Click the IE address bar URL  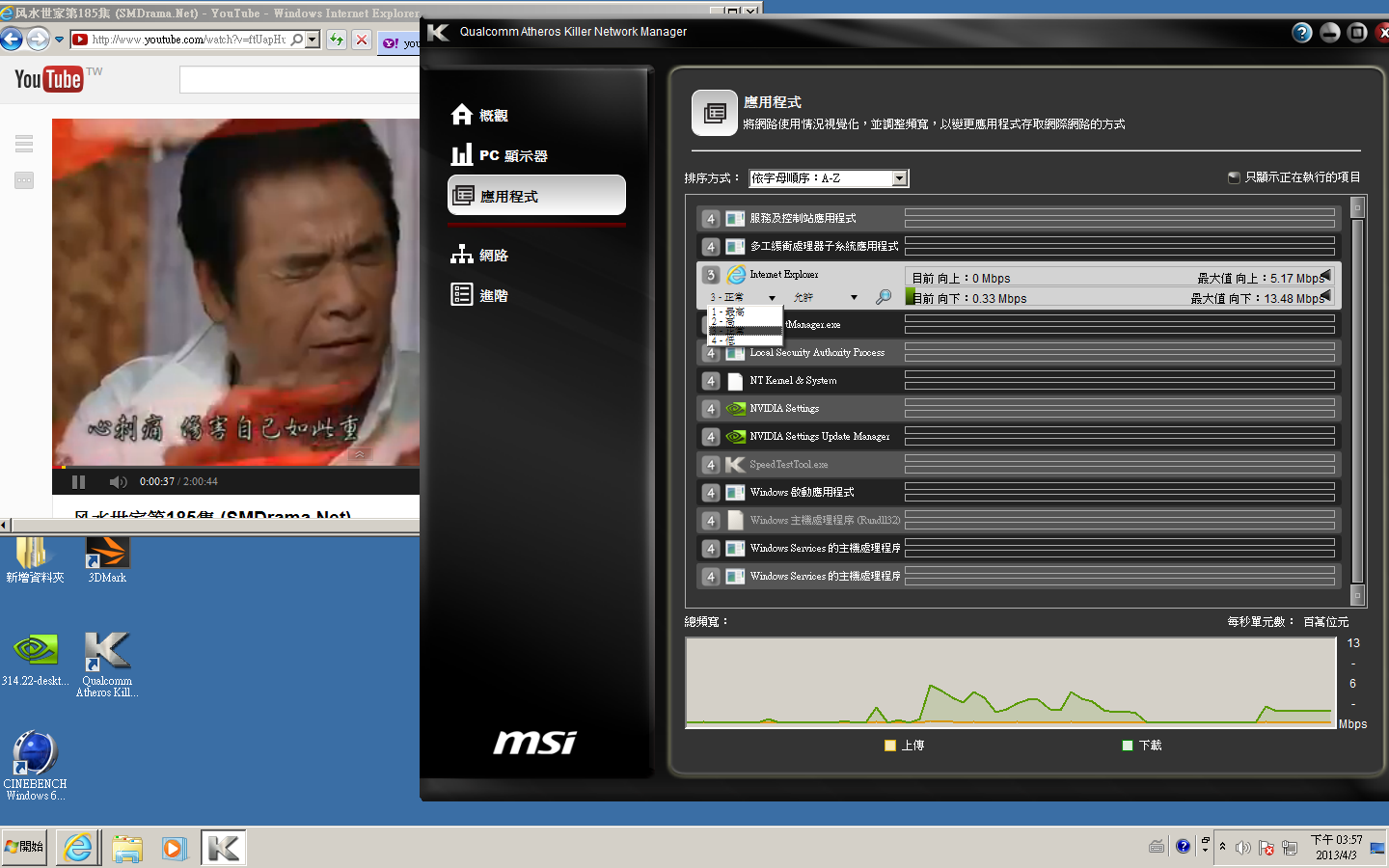coord(189,40)
